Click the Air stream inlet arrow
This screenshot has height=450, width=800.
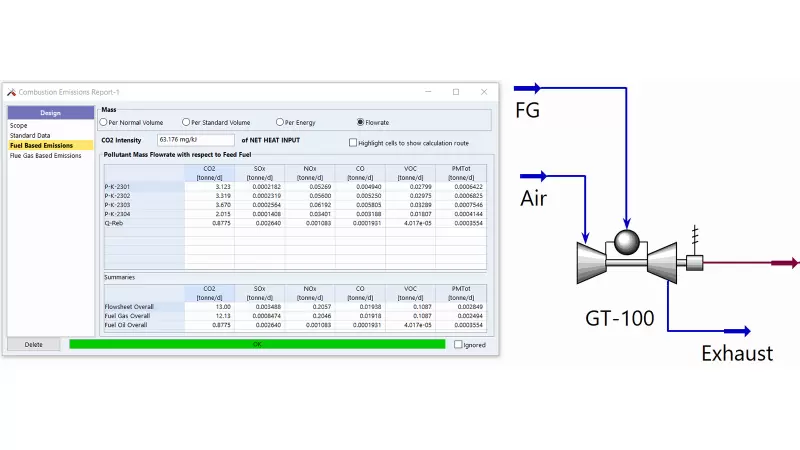[528, 178]
